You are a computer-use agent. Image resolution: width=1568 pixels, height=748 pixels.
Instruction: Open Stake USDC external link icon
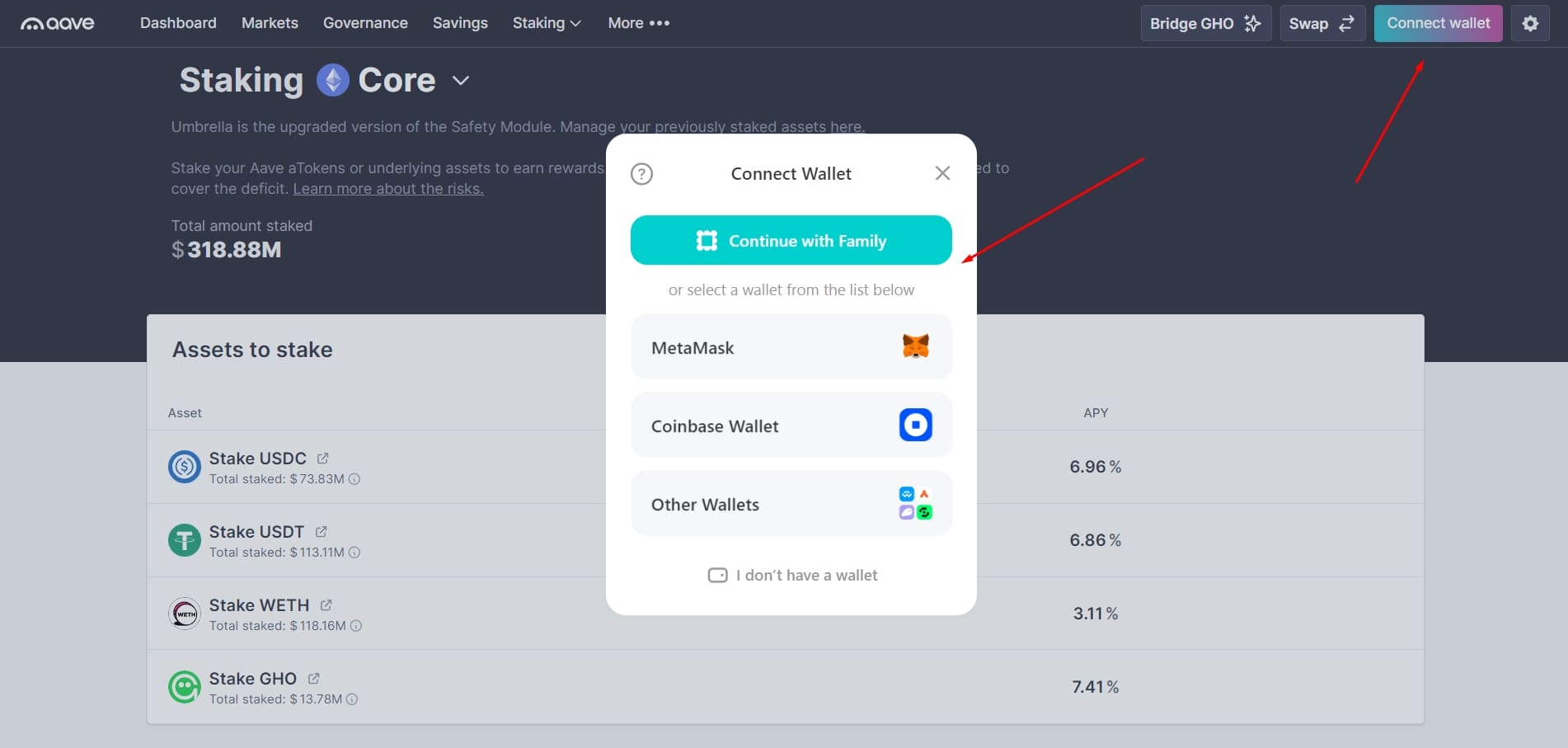(322, 458)
